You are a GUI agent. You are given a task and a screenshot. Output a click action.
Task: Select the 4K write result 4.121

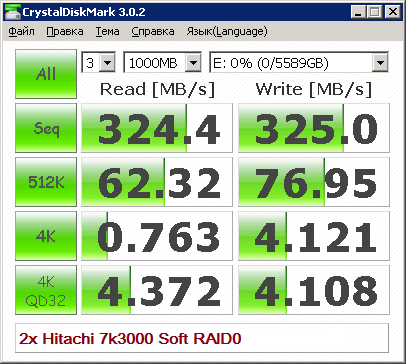click(x=314, y=236)
